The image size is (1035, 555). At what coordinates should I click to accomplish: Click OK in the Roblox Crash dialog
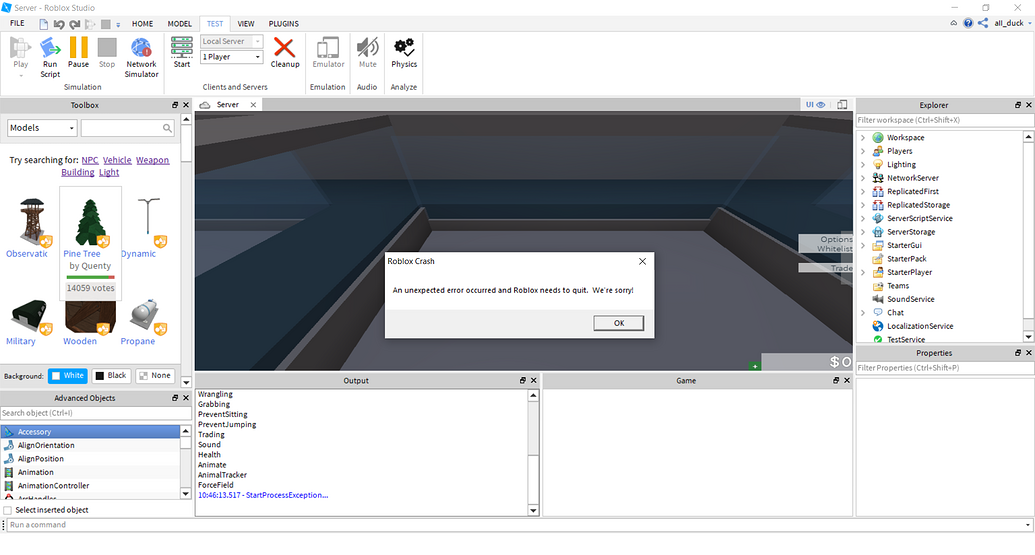[618, 323]
